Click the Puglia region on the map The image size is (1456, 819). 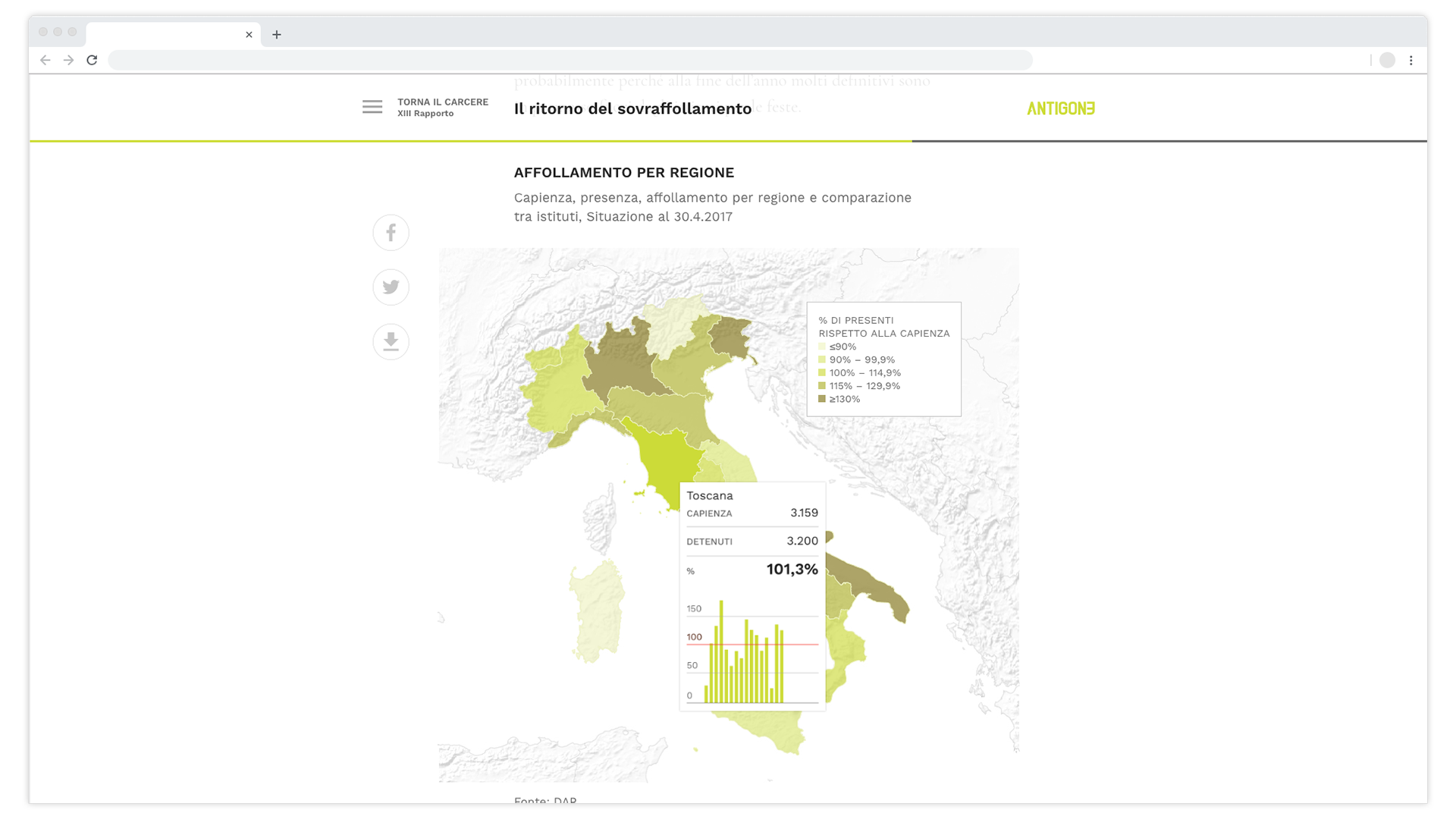[872, 584]
